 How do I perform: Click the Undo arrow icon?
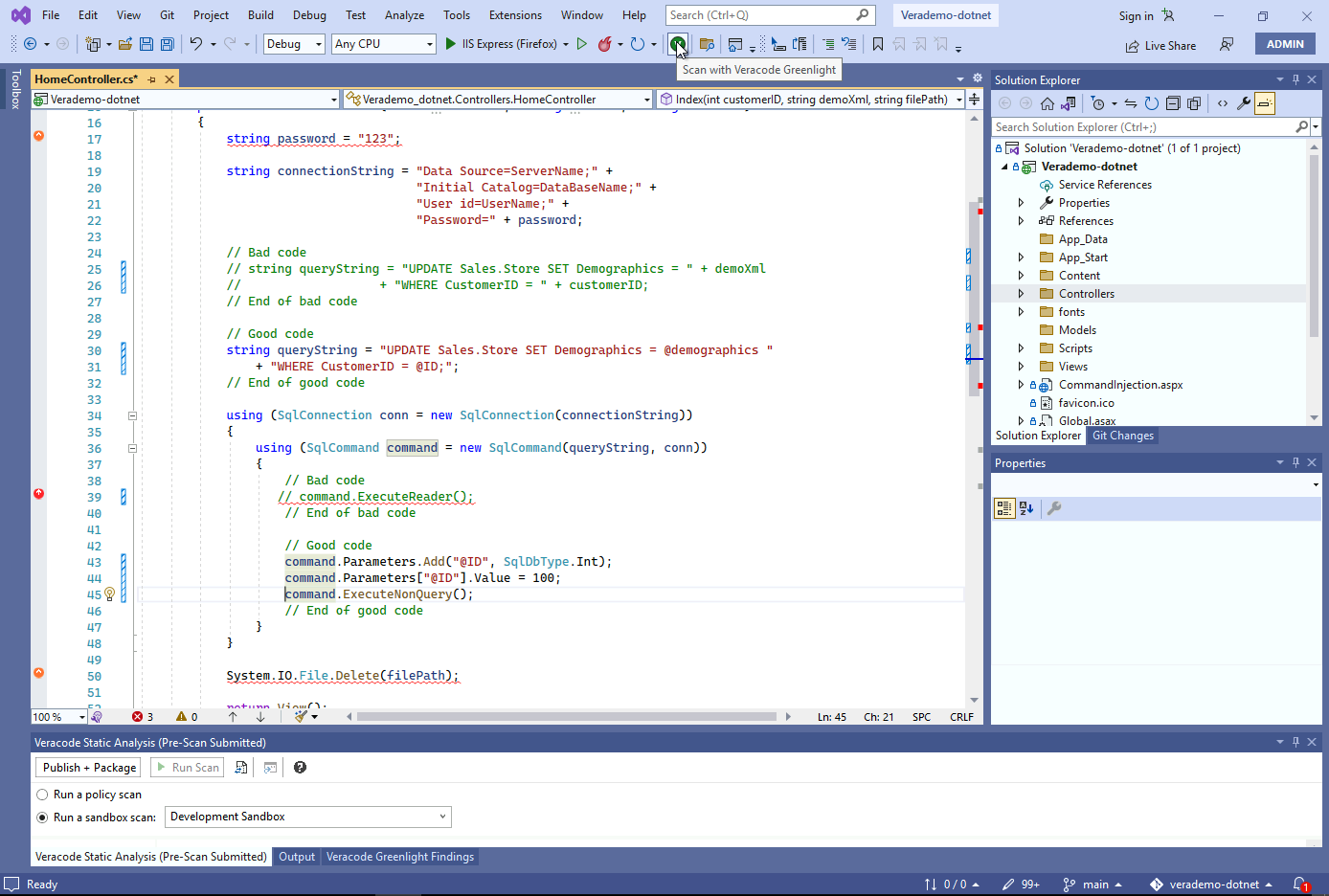(195, 44)
